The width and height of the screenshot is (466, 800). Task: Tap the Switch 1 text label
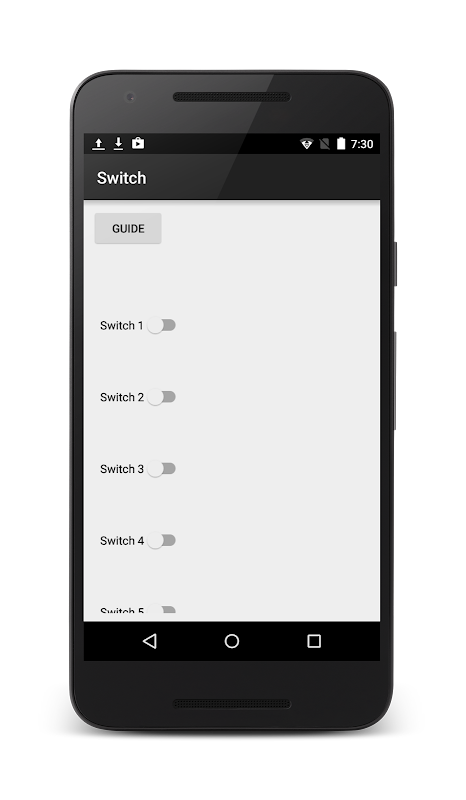[121, 326]
